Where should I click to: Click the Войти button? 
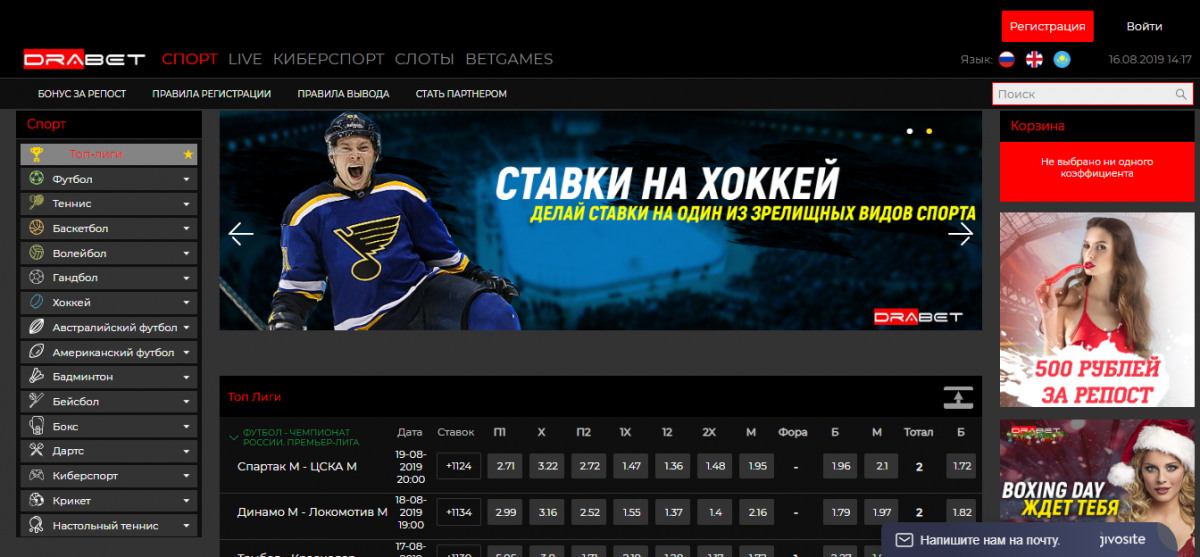click(1144, 26)
